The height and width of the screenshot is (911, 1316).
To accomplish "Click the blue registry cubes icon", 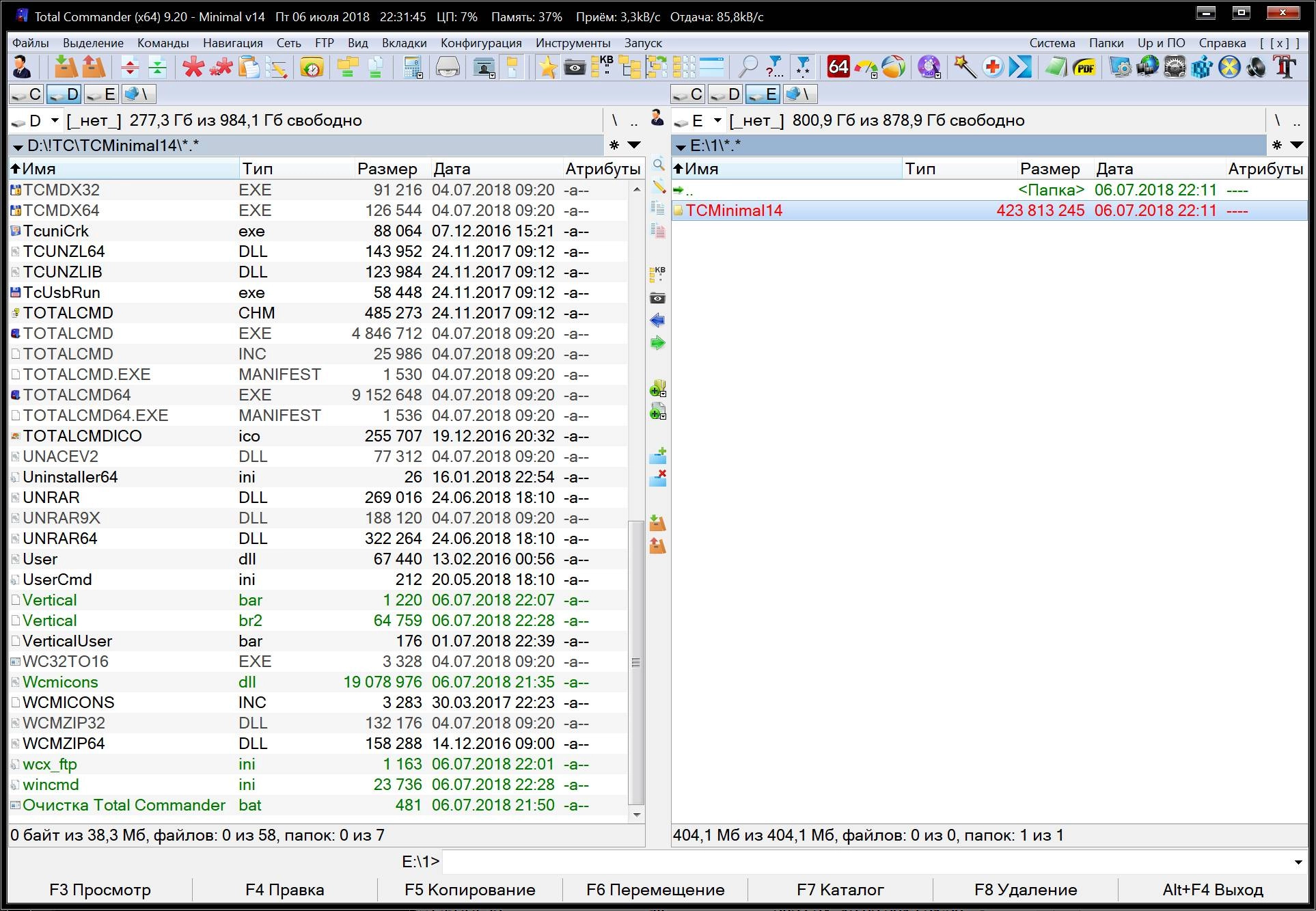I will [x=1202, y=67].
